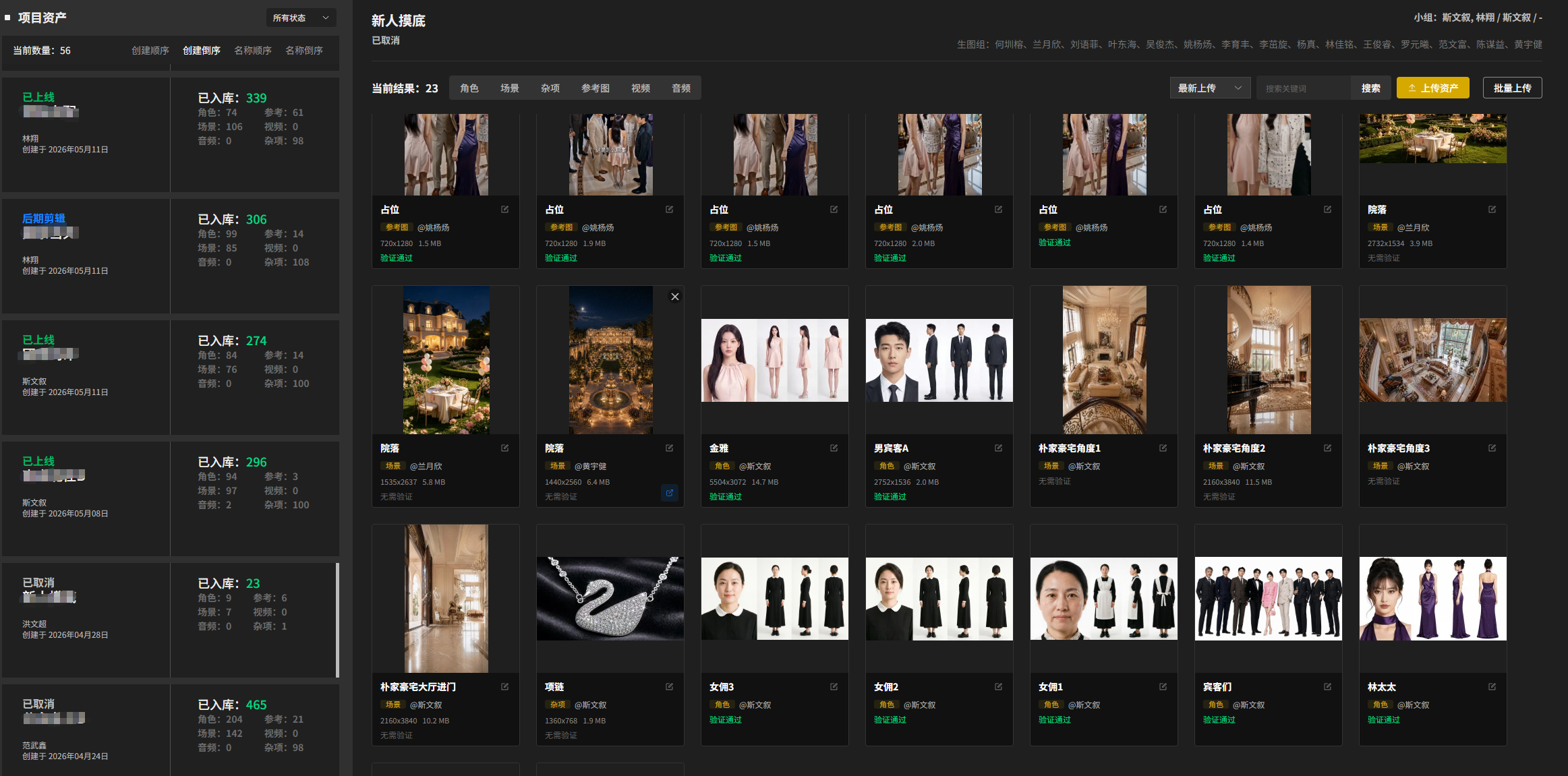Open edit for 女佣3
Image resolution: width=1568 pixels, height=776 pixels.
click(834, 686)
